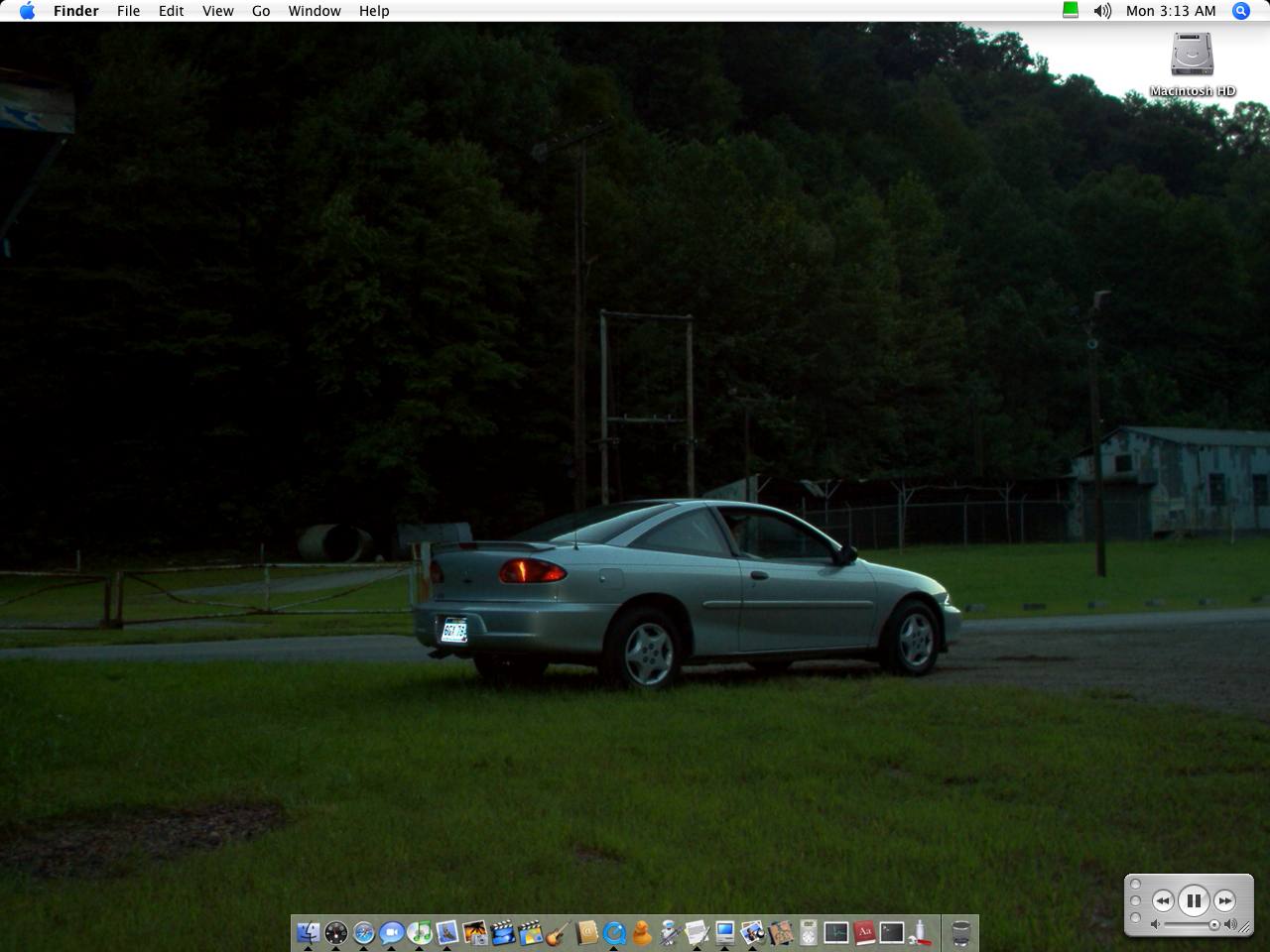Skip to next track in mini player
Image resolution: width=1270 pixels, height=952 pixels.
pyautogui.click(x=1225, y=900)
